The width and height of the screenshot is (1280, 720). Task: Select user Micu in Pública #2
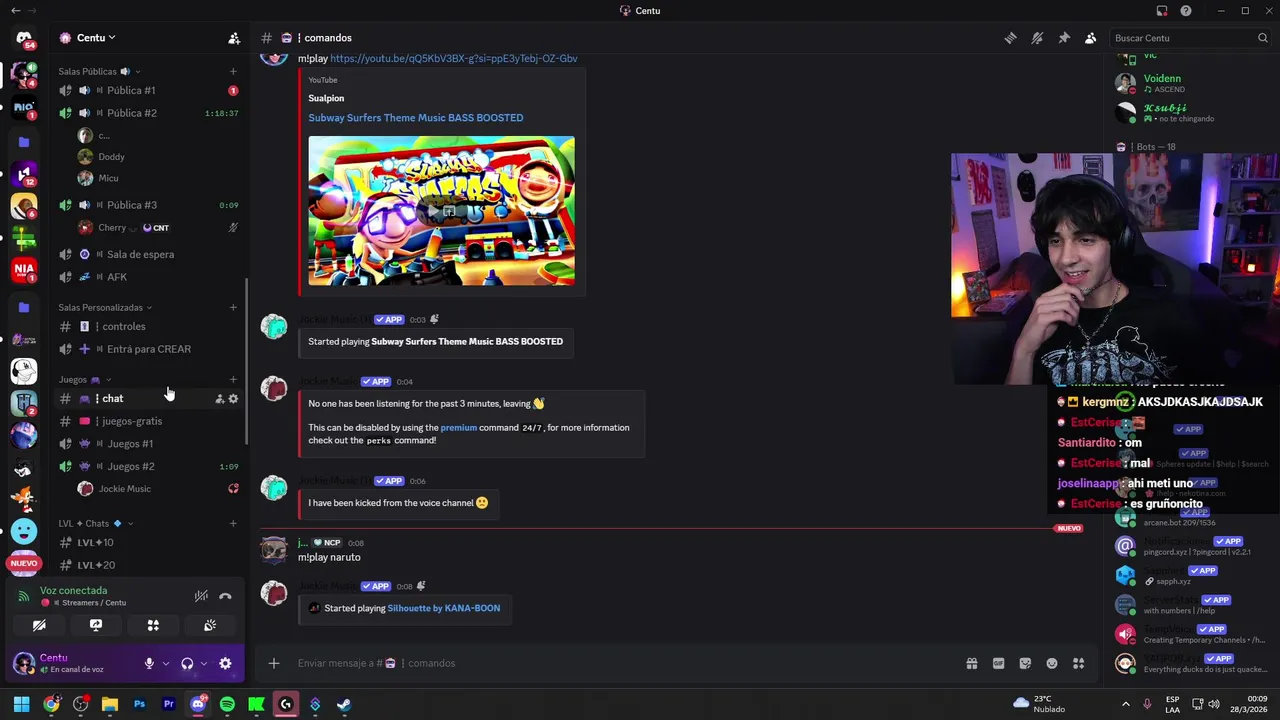click(x=108, y=178)
